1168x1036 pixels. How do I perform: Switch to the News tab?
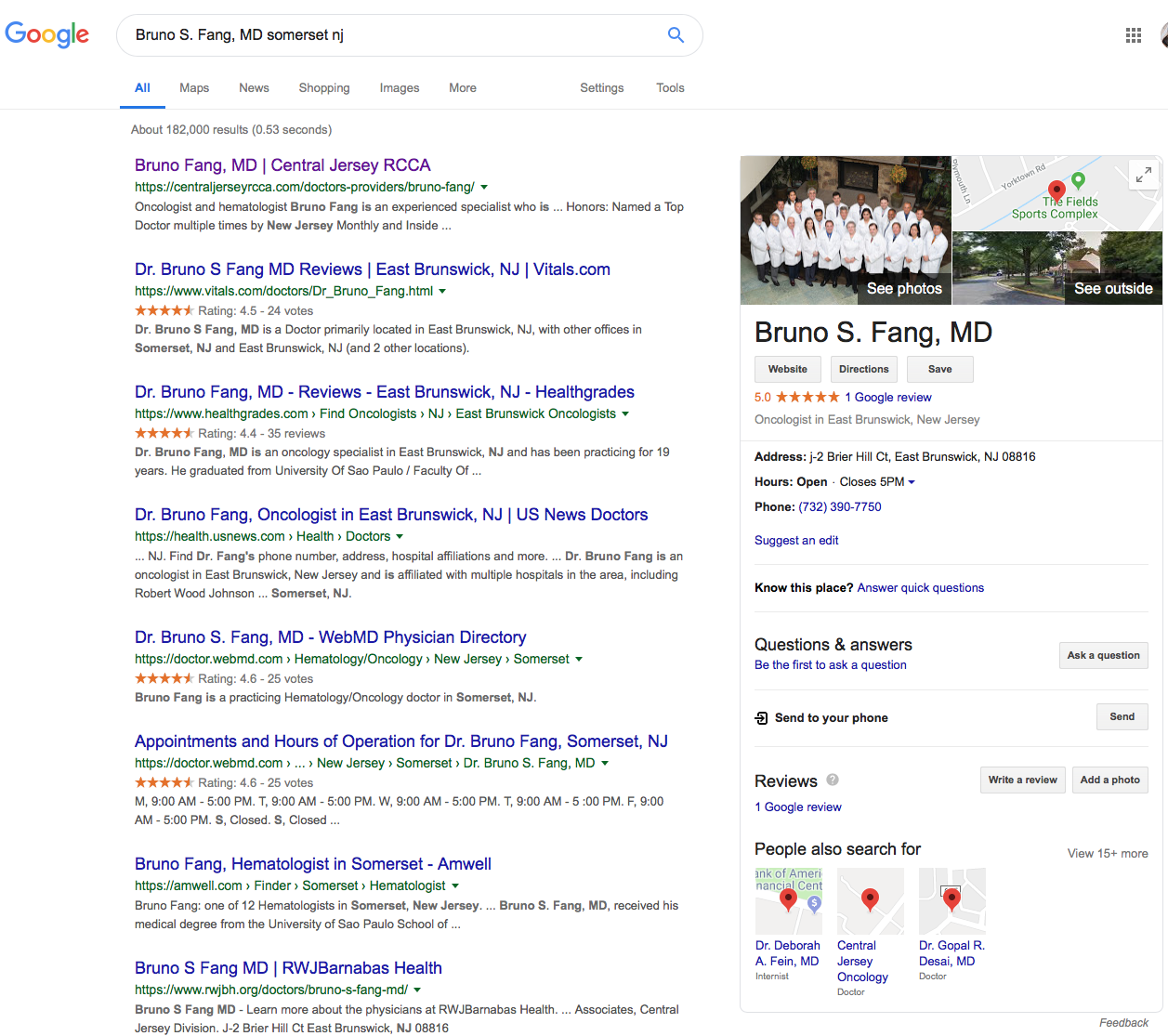coord(254,87)
